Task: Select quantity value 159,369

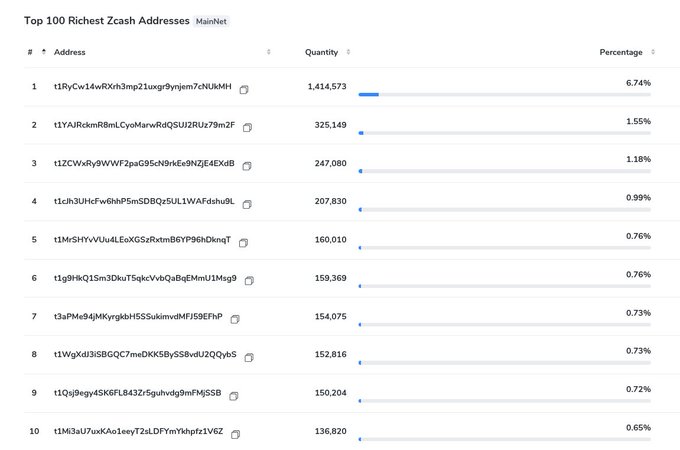Action: 330,278
